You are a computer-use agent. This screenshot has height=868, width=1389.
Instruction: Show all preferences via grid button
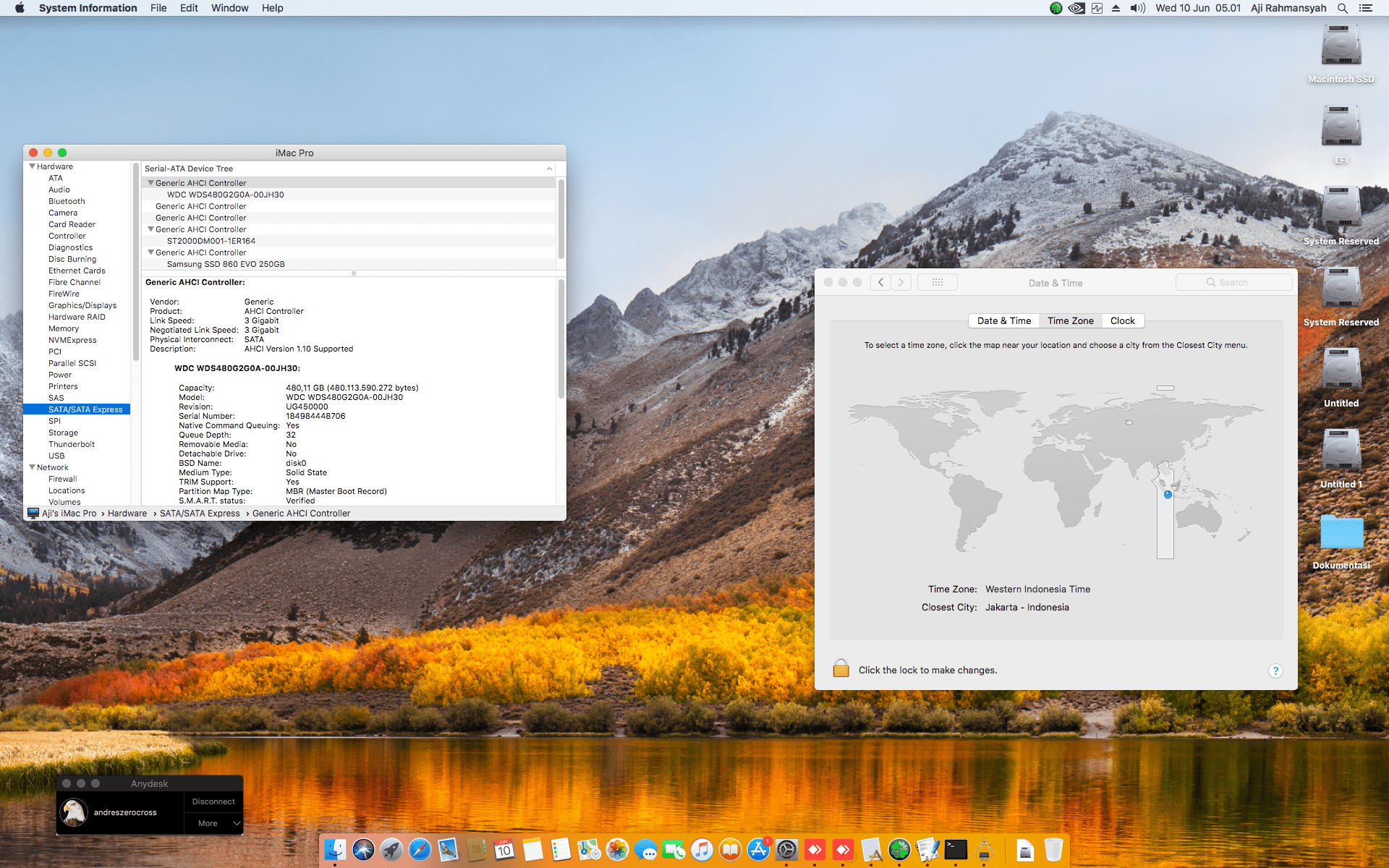tap(938, 282)
